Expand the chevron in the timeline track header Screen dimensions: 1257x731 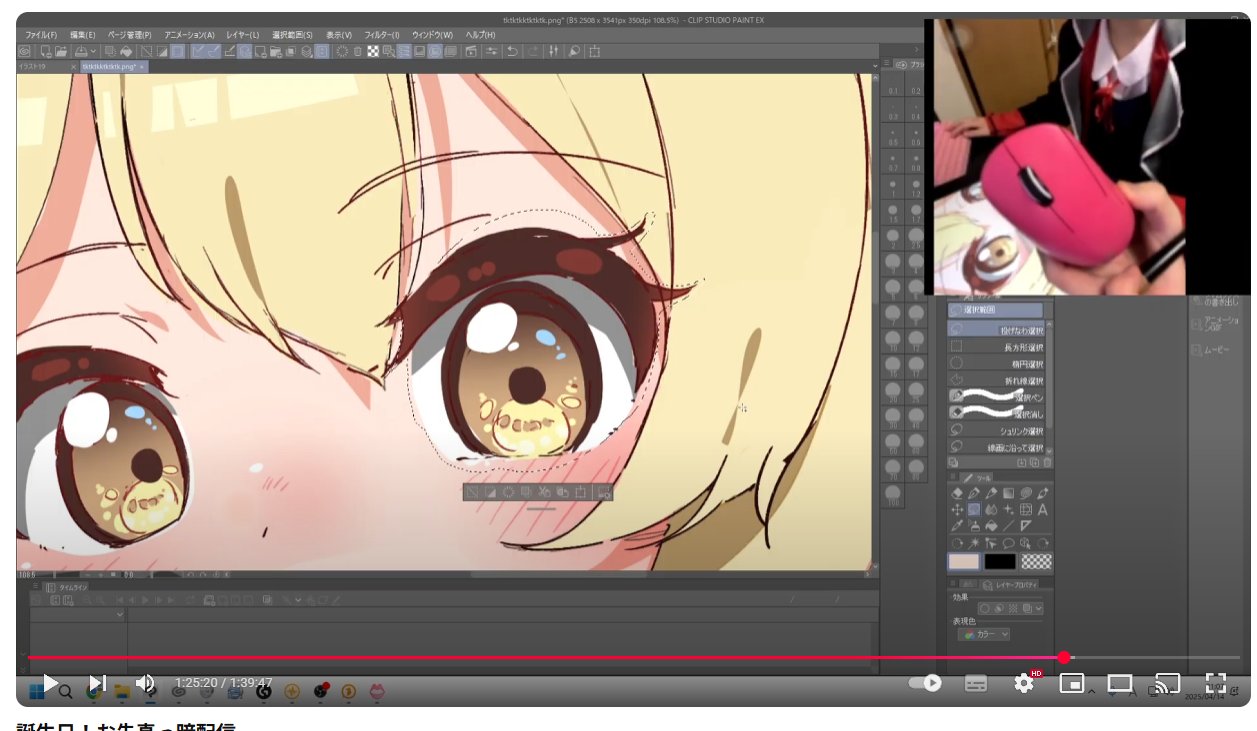(x=120, y=614)
